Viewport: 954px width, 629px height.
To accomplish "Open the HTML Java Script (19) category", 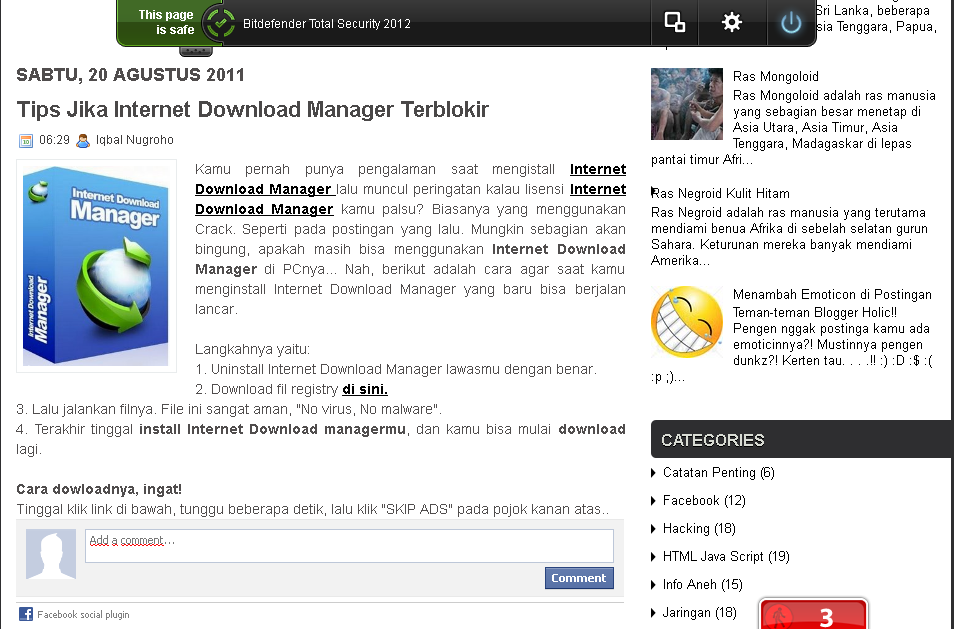I will coord(726,557).
